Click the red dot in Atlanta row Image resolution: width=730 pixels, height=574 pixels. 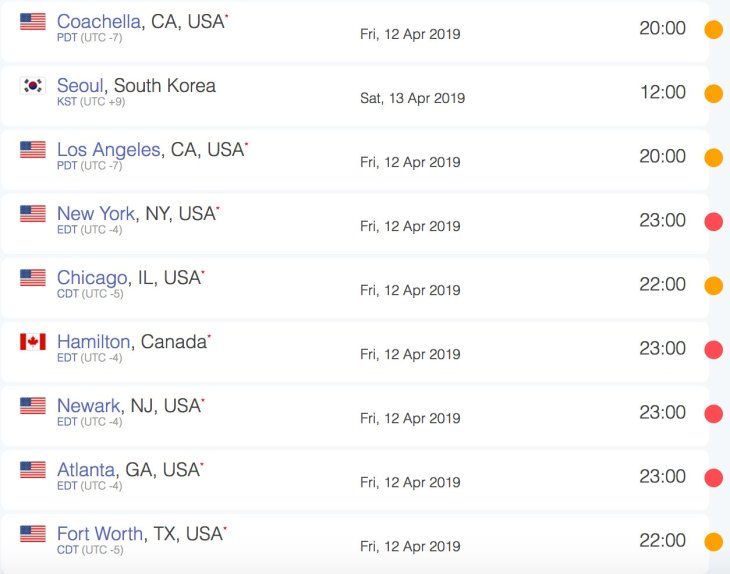pyautogui.click(x=713, y=478)
